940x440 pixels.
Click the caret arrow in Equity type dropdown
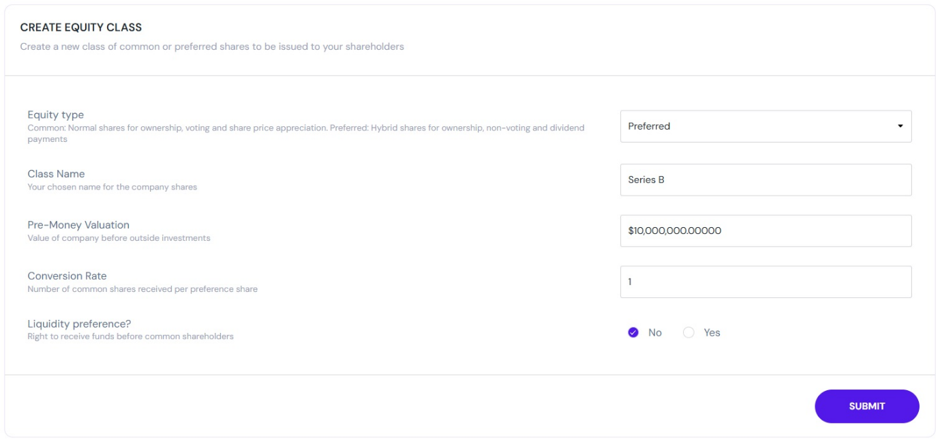900,126
